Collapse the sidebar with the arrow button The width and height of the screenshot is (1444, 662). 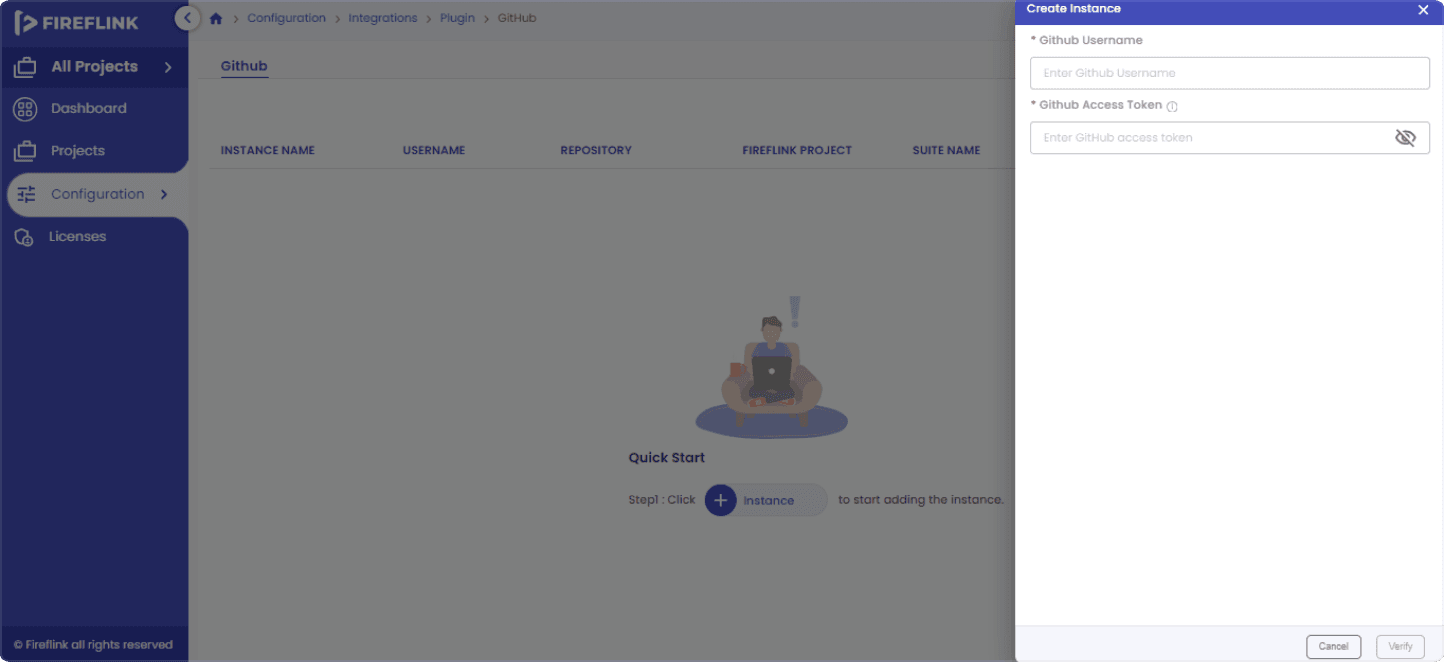(x=187, y=18)
